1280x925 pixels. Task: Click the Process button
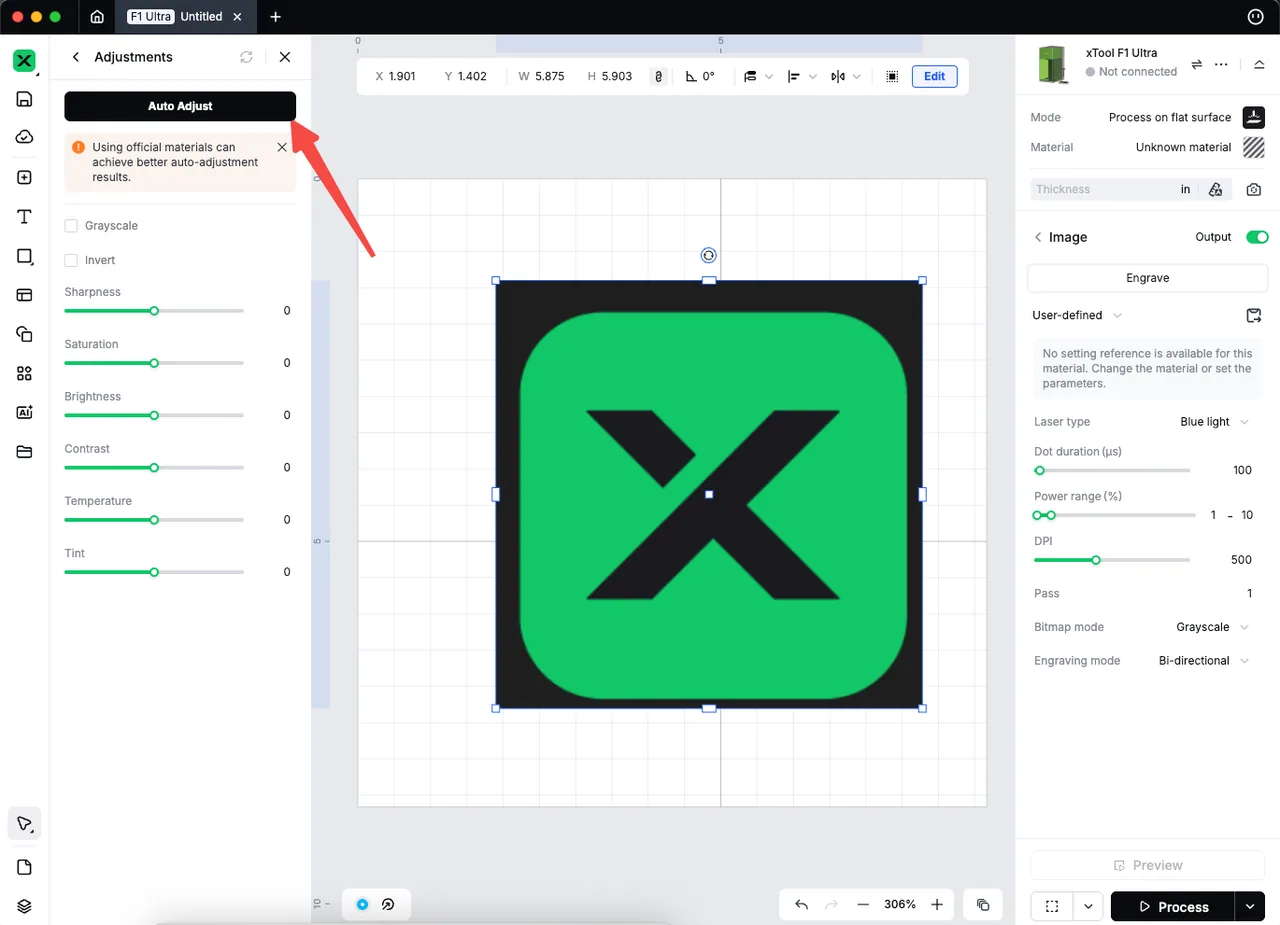click(x=1172, y=907)
